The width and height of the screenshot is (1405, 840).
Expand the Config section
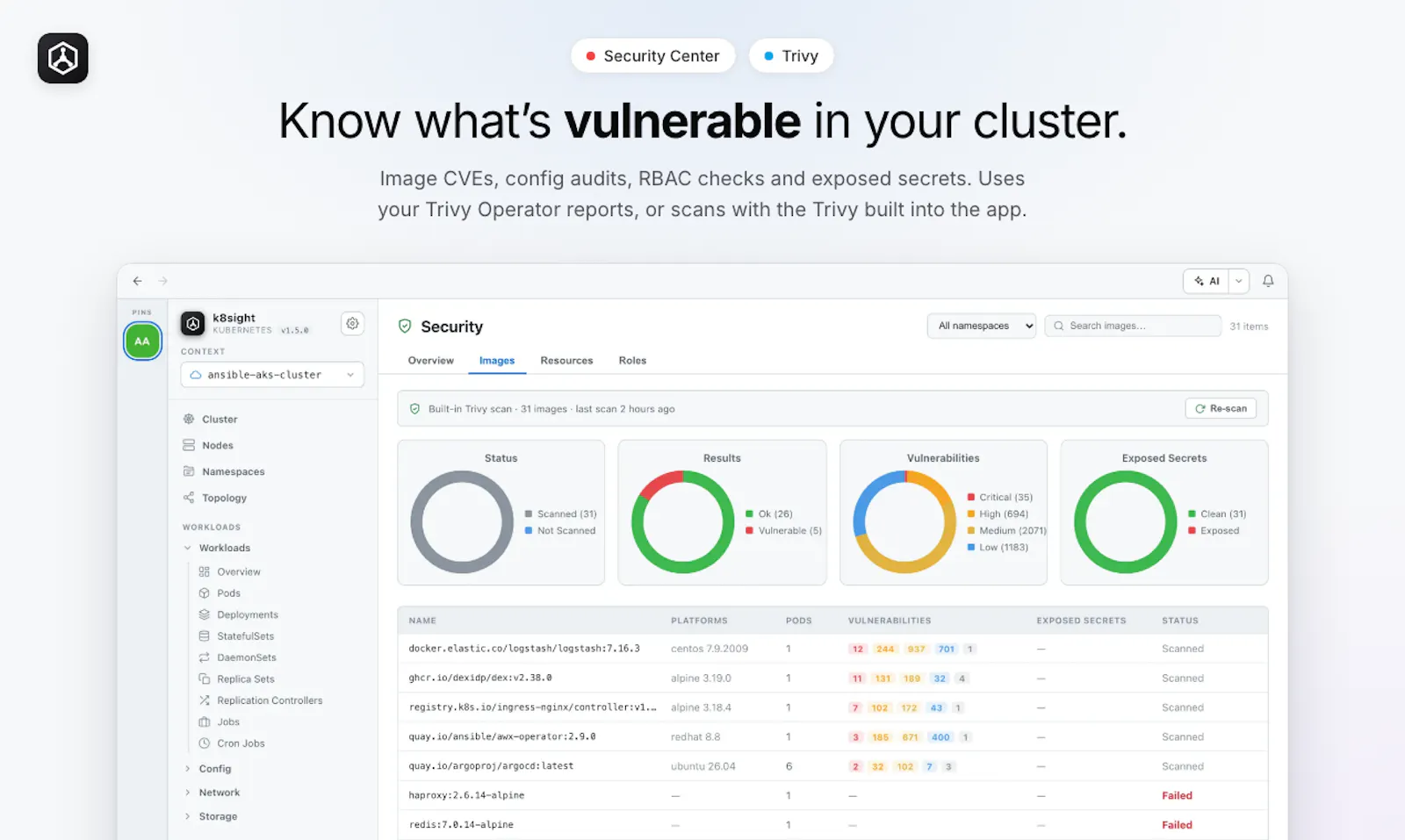coord(187,769)
